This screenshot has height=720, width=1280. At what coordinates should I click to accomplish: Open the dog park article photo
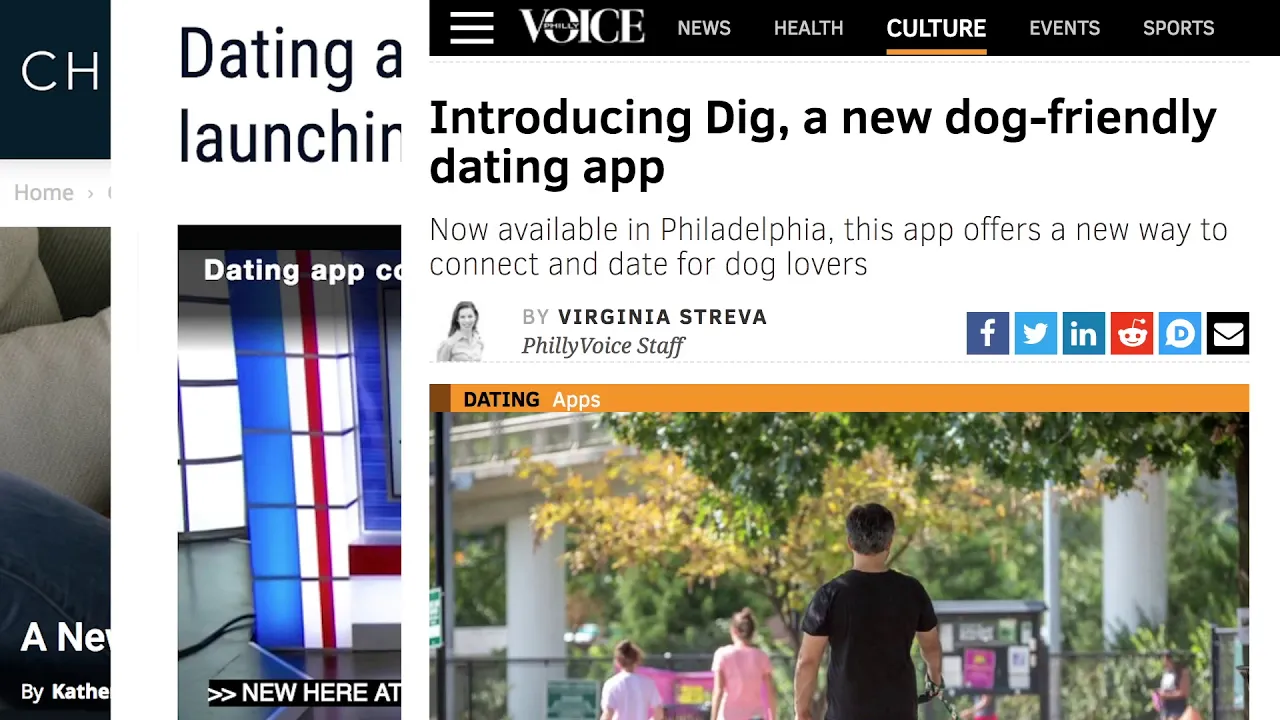[x=839, y=566]
